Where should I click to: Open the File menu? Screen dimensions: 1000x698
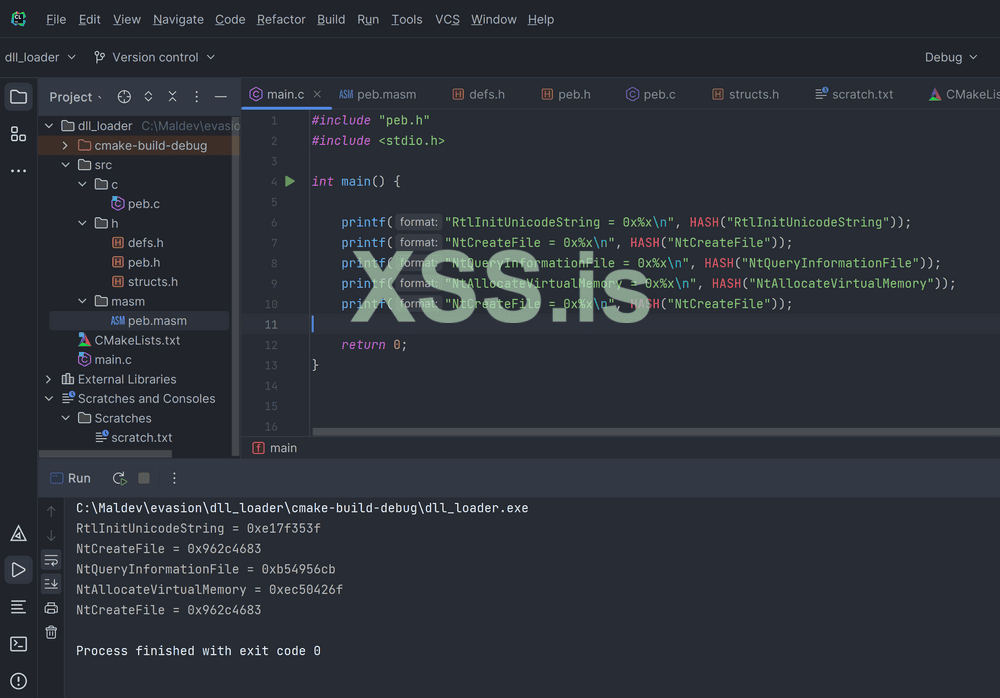click(56, 20)
